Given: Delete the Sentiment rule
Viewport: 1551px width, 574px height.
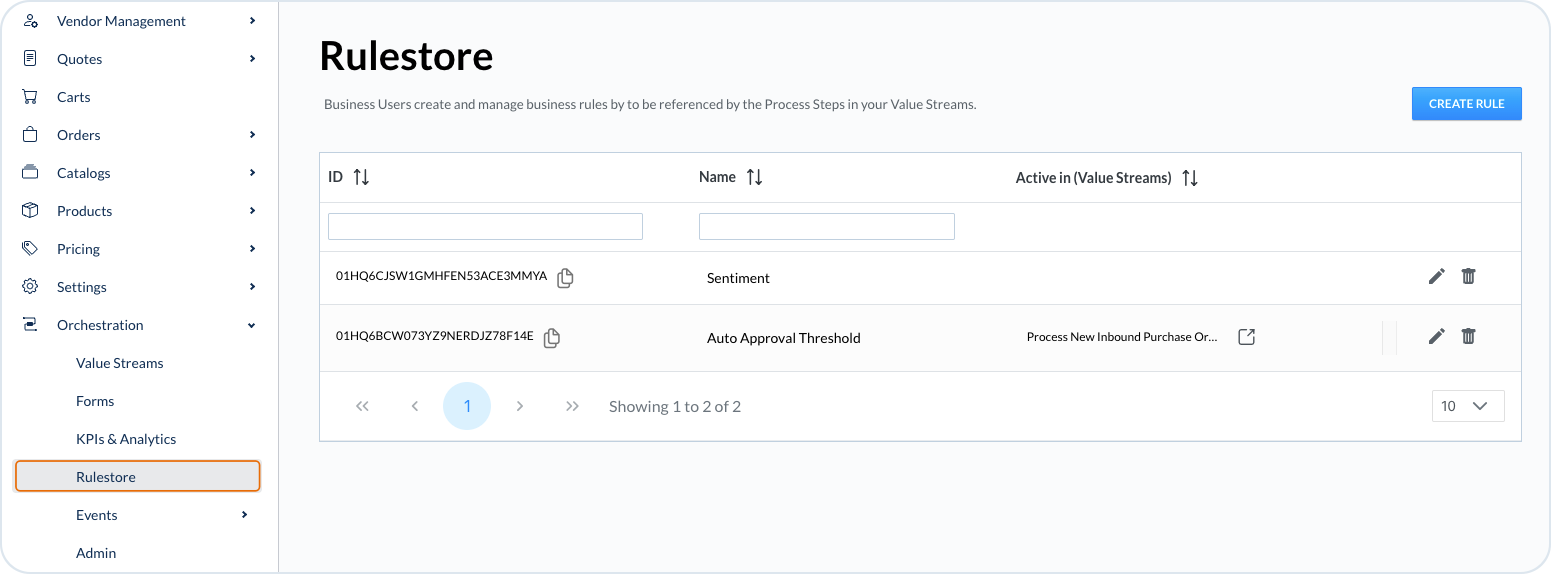Looking at the screenshot, I should point(1468,277).
